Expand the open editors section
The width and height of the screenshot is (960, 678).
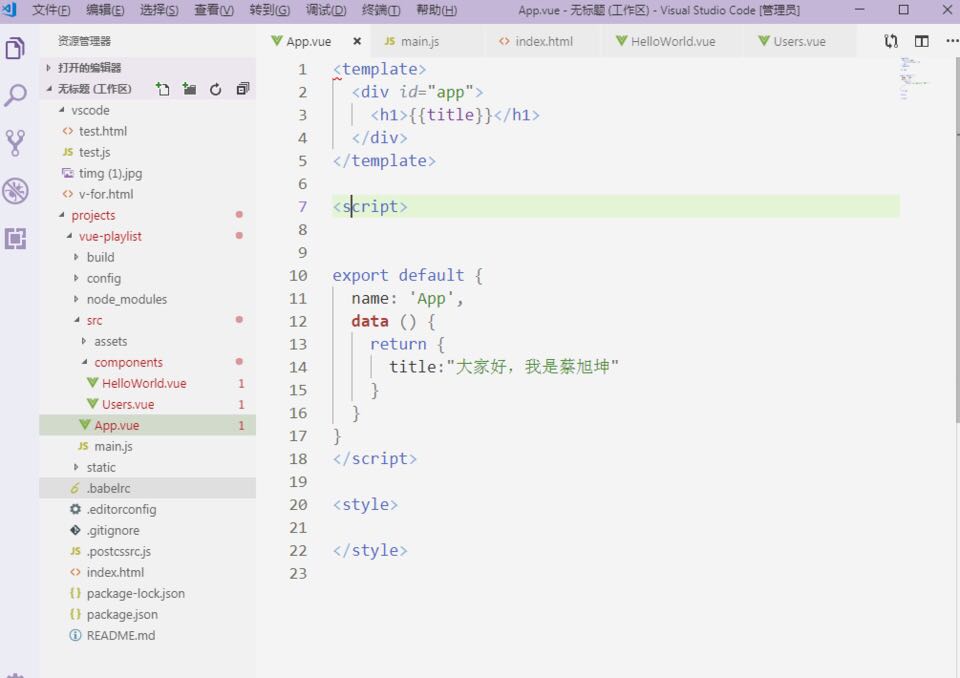[89, 67]
